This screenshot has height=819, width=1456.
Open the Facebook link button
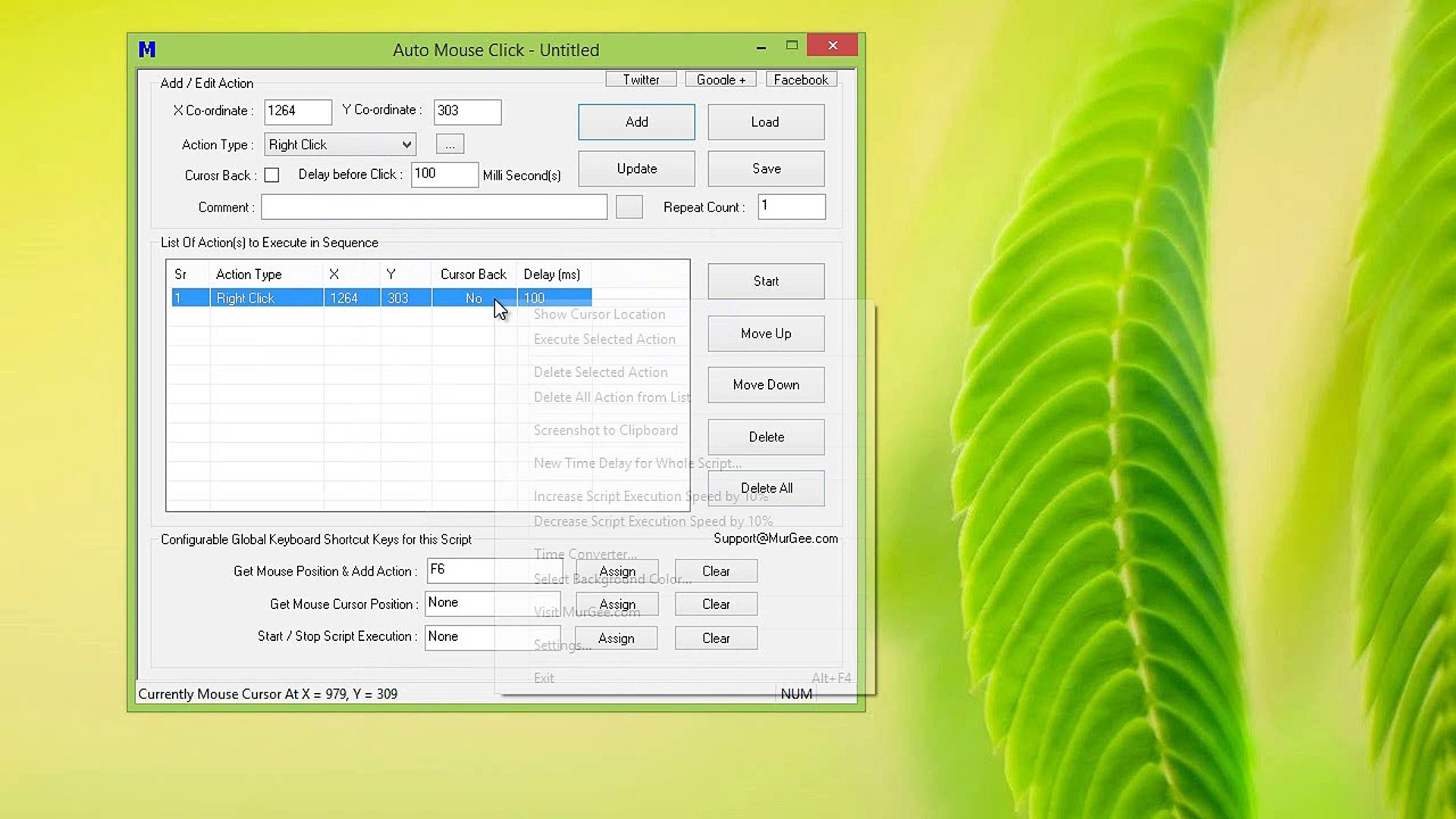801,80
